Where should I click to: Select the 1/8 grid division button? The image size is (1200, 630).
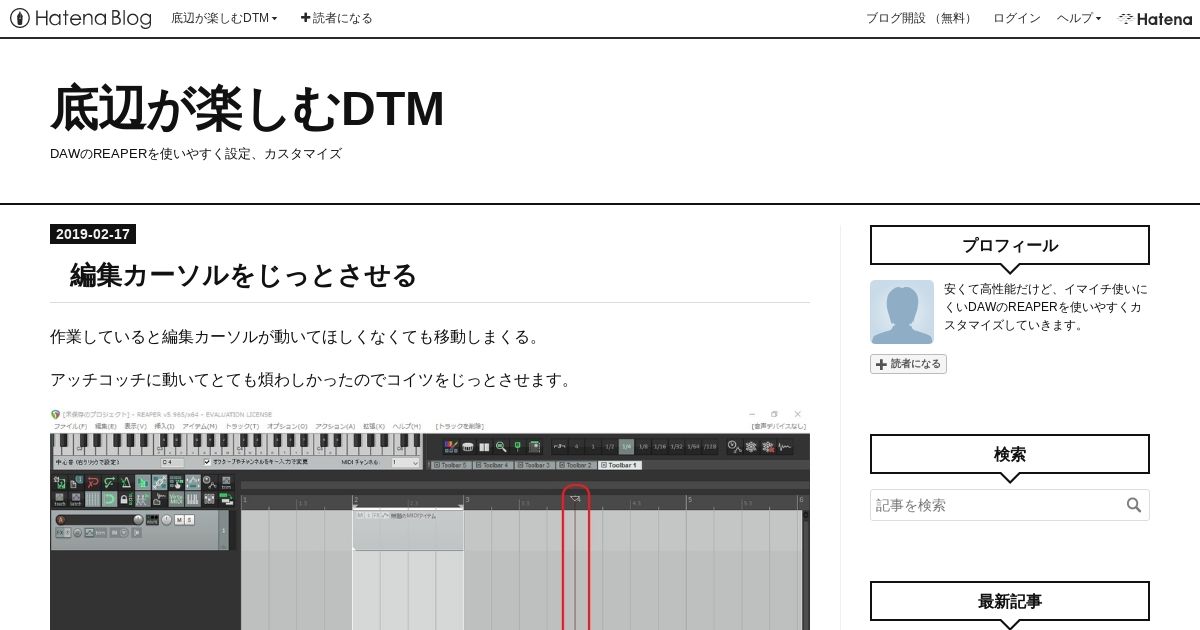tap(643, 446)
